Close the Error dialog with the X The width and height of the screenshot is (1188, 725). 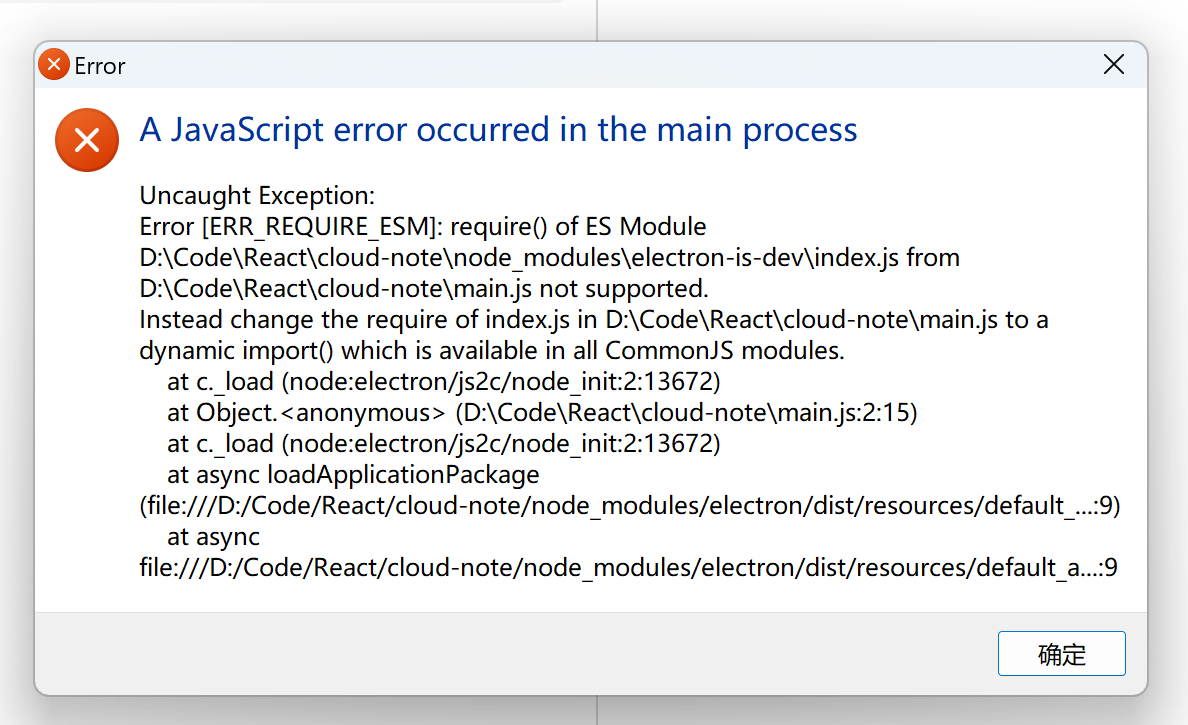[1114, 64]
